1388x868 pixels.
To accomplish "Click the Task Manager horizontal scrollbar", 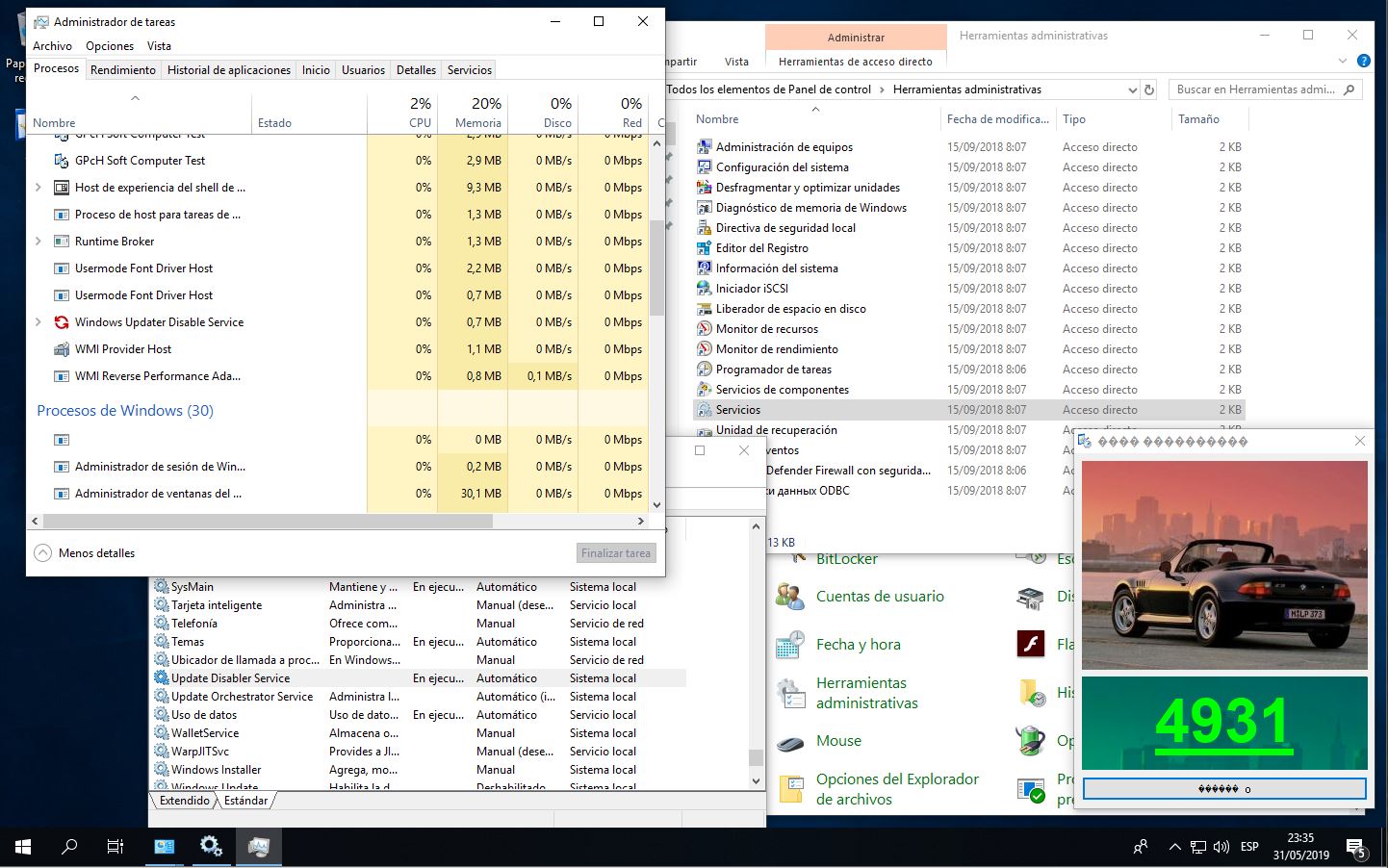I will pos(268,521).
